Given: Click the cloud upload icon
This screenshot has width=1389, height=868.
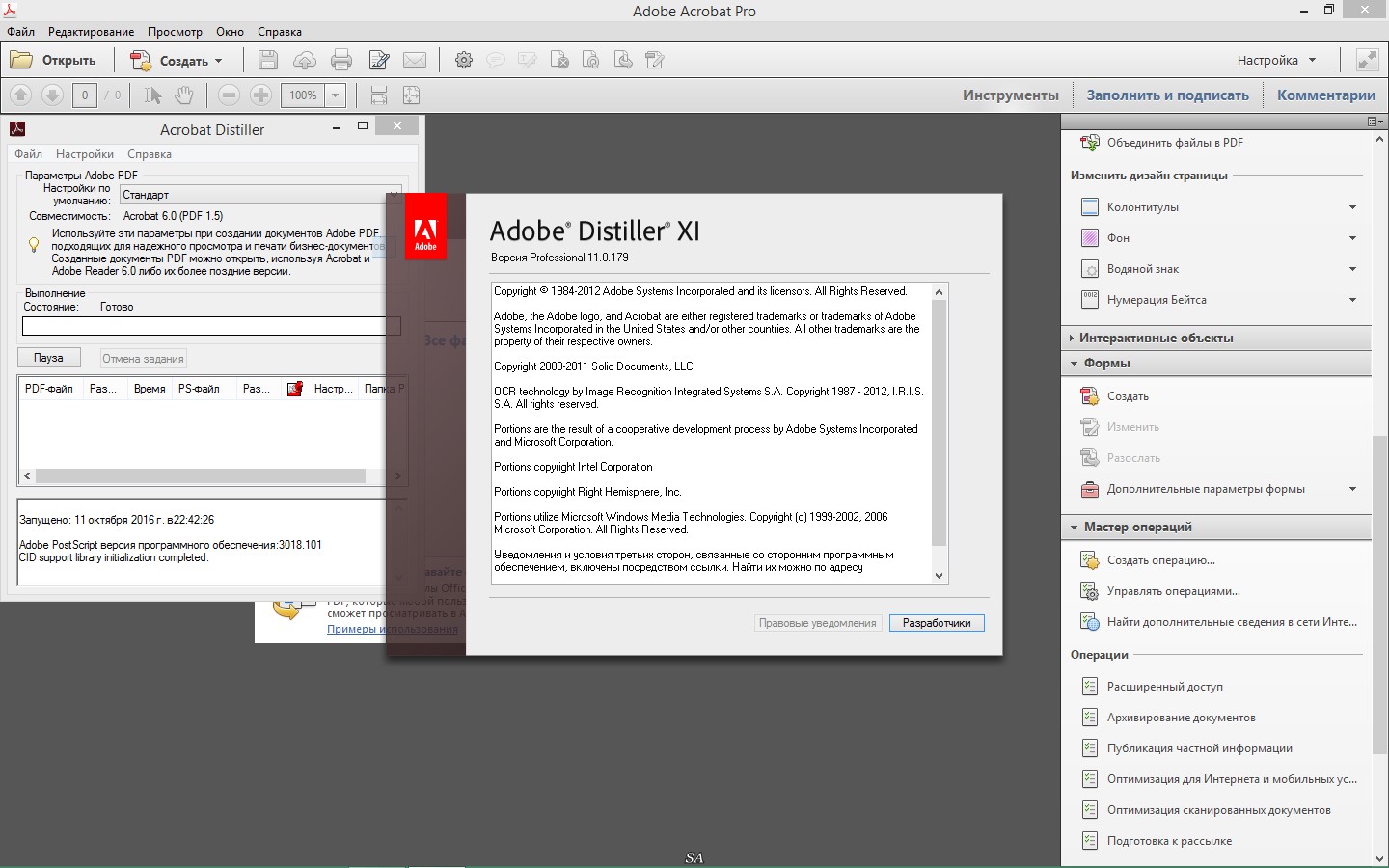Looking at the screenshot, I should (305, 60).
